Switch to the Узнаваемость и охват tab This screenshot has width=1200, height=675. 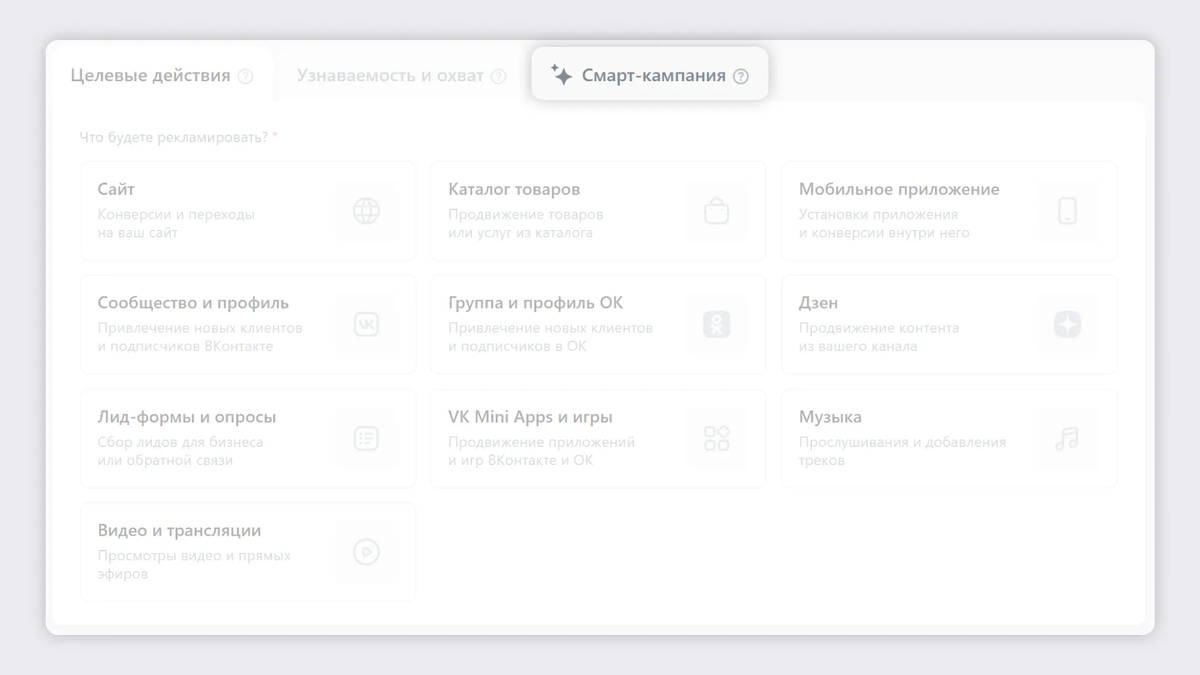[390, 74]
